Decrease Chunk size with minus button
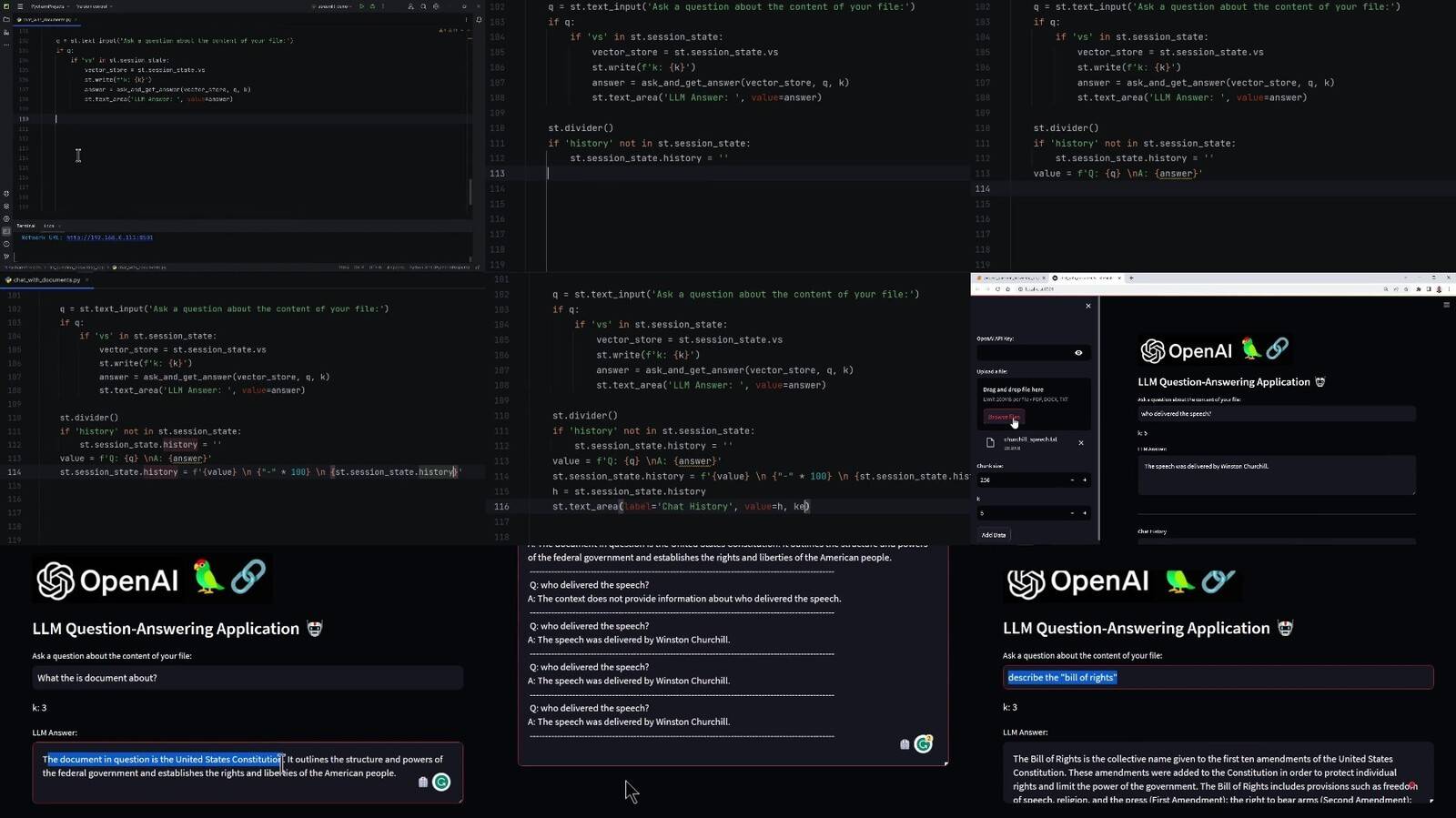This screenshot has height=818, width=1456. [x=1072, y=480]
